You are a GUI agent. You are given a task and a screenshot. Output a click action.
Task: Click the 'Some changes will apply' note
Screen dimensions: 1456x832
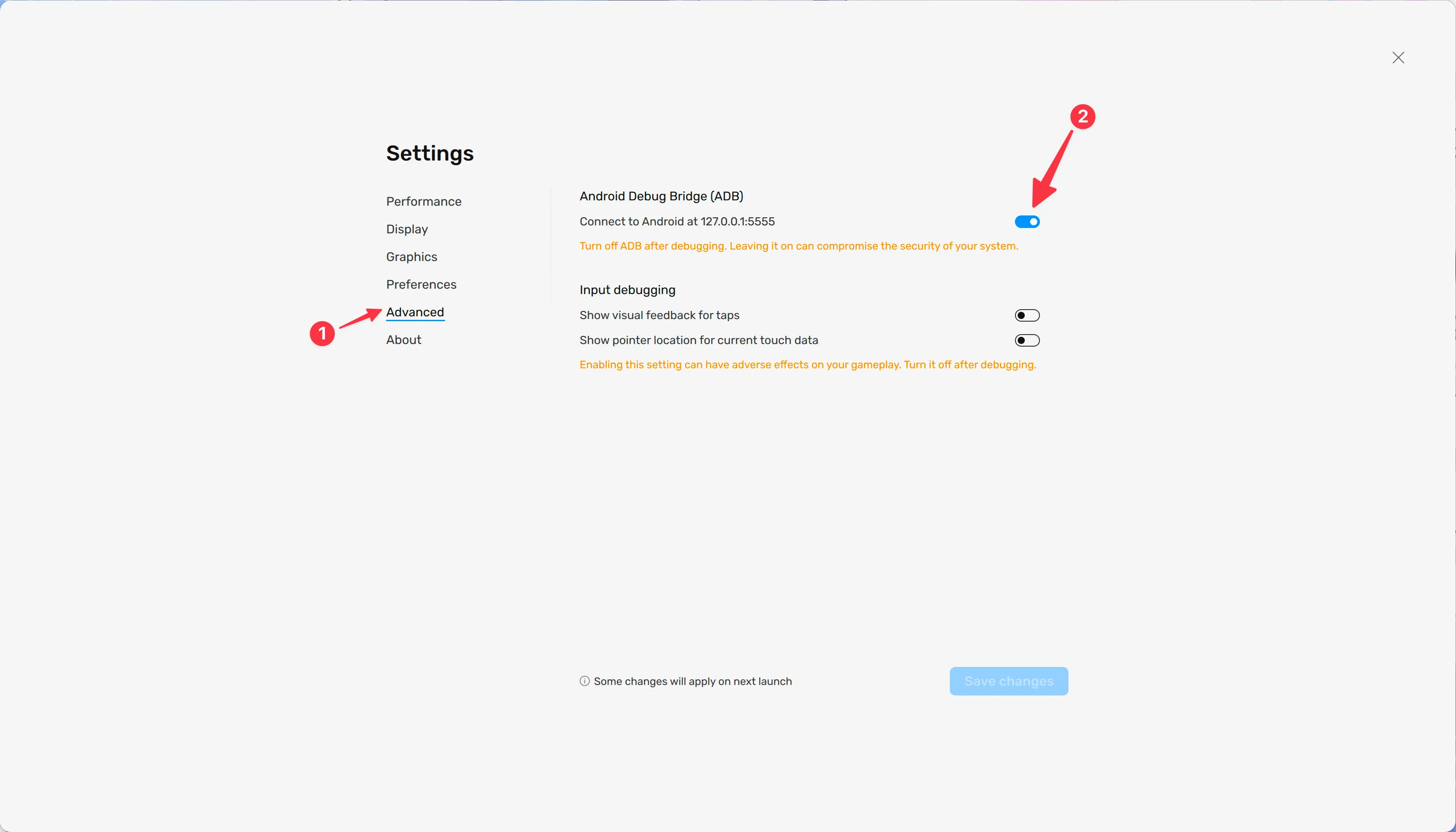click(692, 681)
